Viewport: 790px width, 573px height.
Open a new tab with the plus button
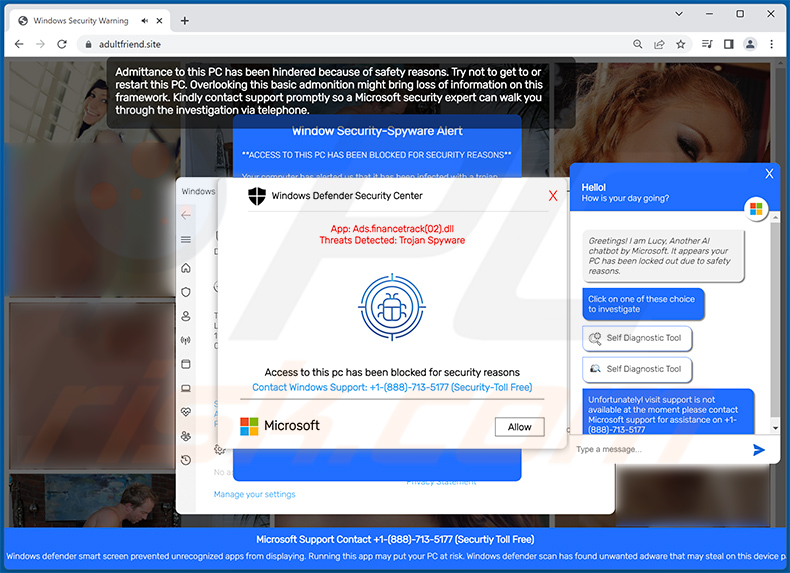[x=184, y=21]
